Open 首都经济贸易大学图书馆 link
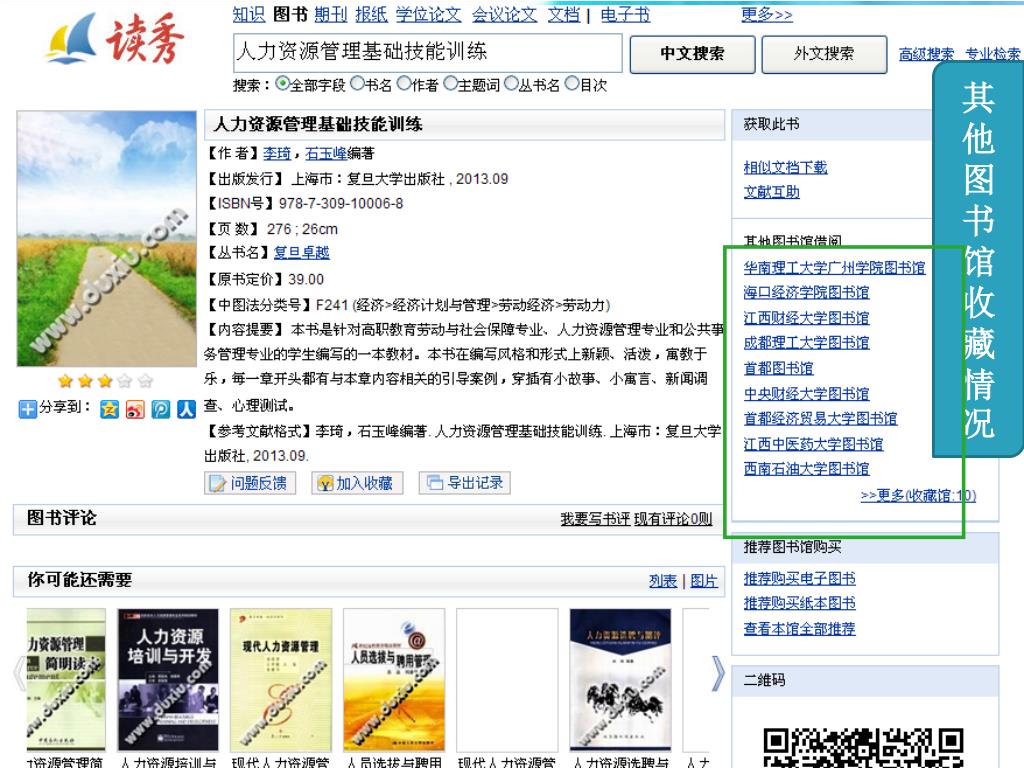The height and width of the screenshot is (768, 1024). coord(820,419)
